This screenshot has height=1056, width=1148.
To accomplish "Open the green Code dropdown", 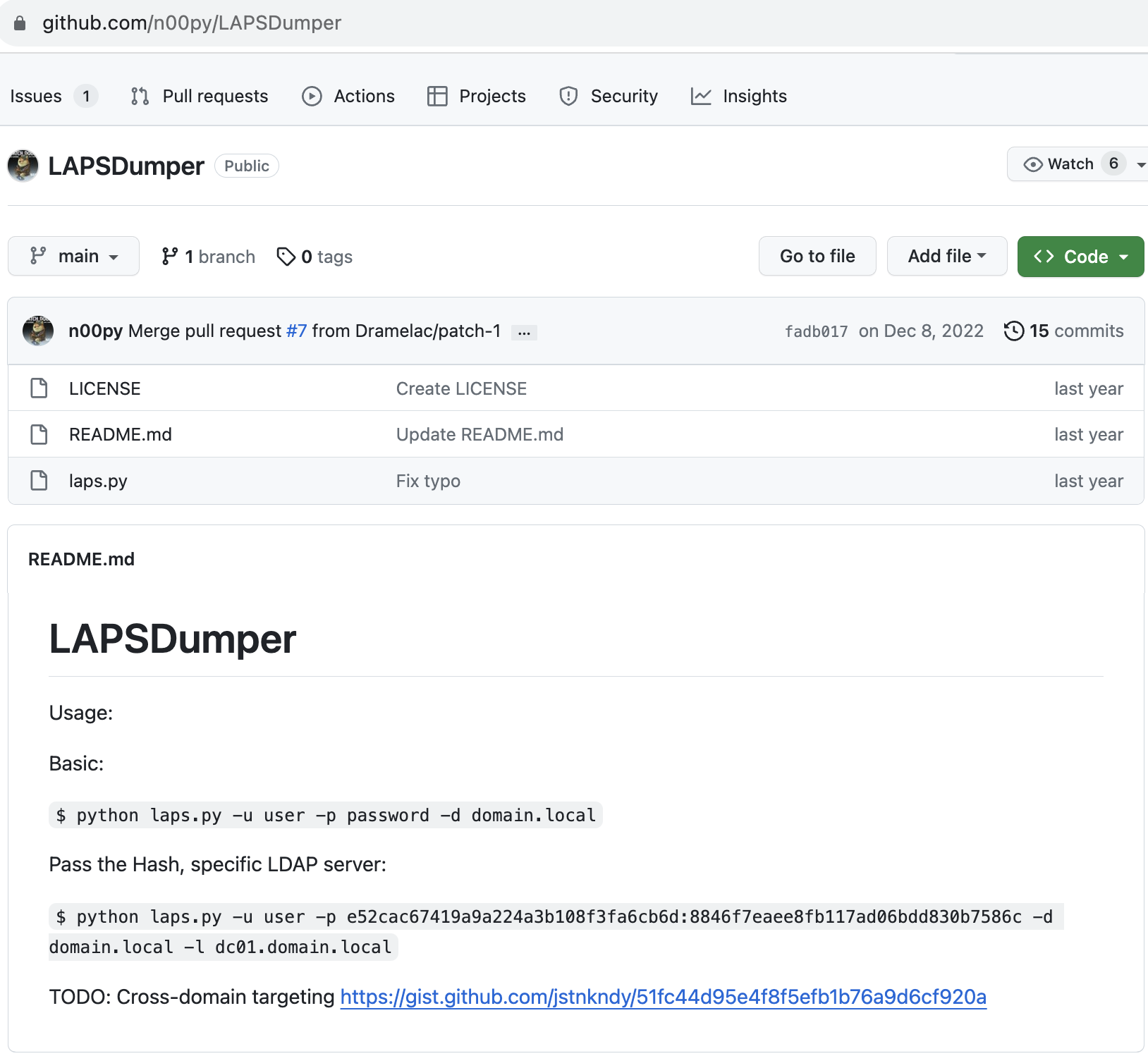I will [x=1080, y=257].
